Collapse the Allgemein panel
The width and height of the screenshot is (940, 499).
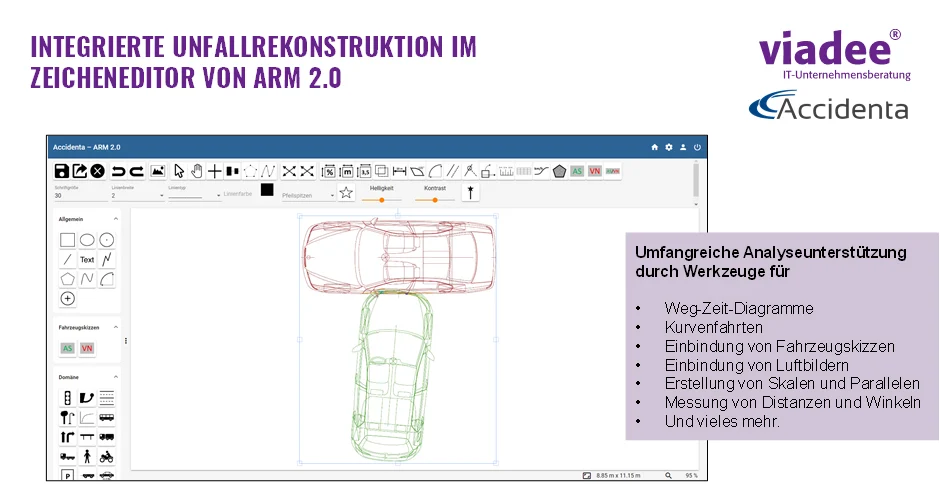(x=116, y=219)
